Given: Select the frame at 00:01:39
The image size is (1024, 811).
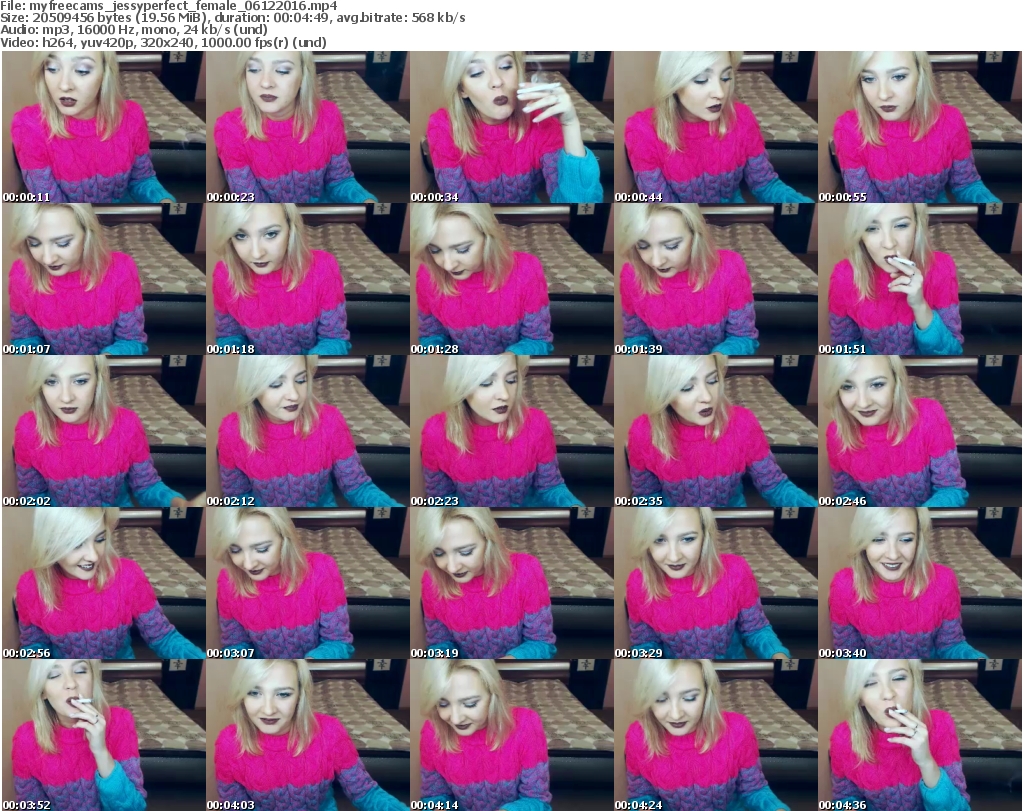Looking at the screenshot, I should (x=715, y=279).
